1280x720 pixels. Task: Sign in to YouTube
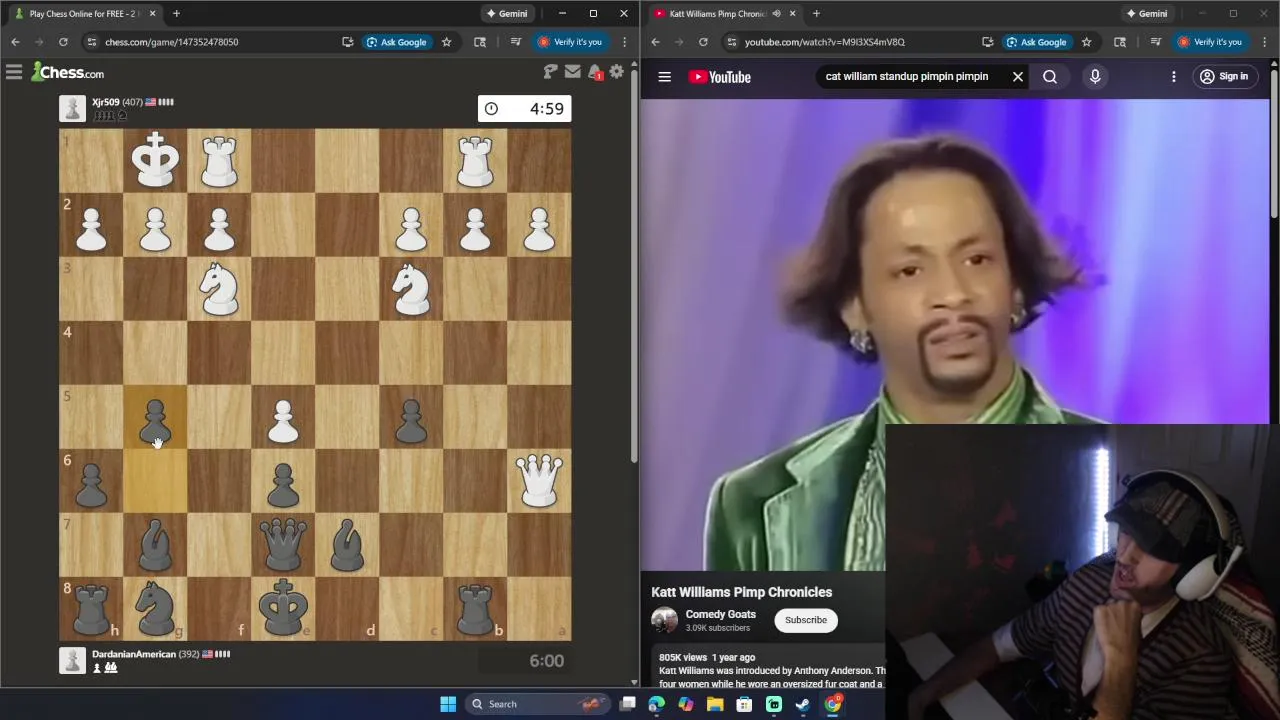coord(1224,77)
